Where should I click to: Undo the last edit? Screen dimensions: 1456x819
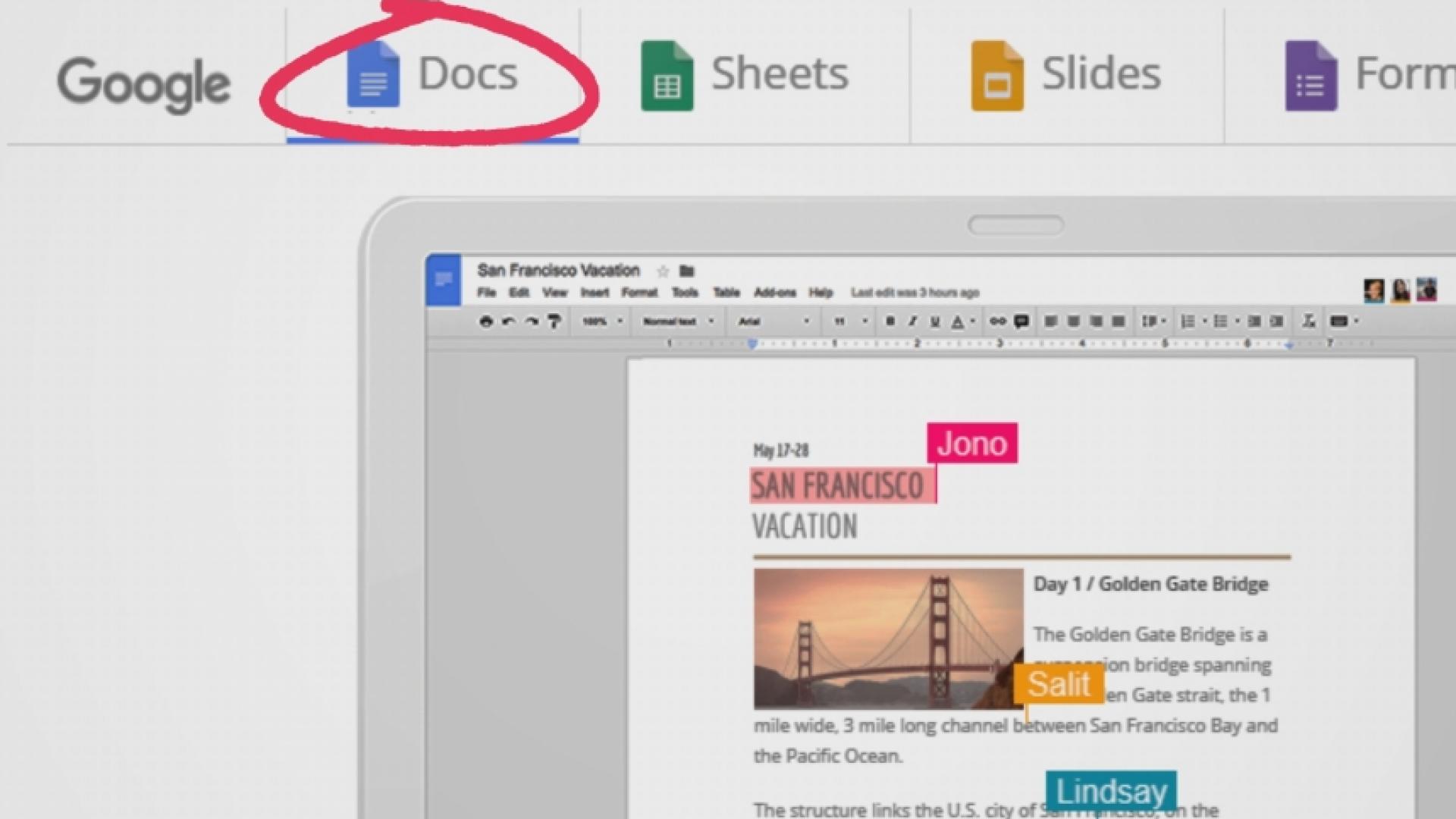coord(507,321)
